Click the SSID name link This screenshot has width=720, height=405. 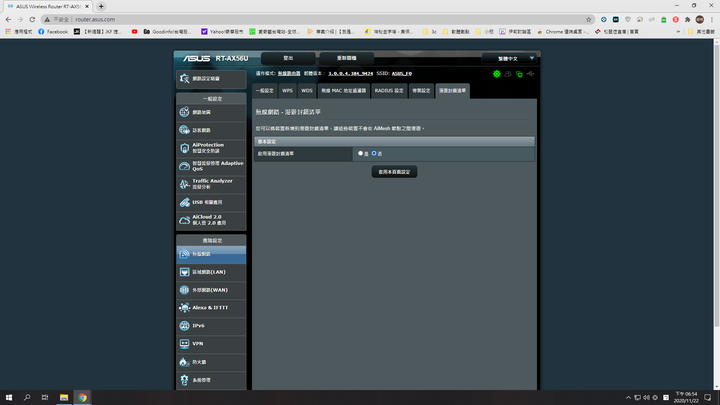point(402,73)
